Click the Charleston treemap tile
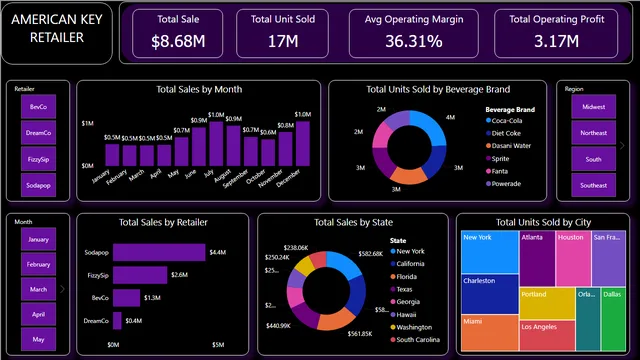 [x=490, y=294]
